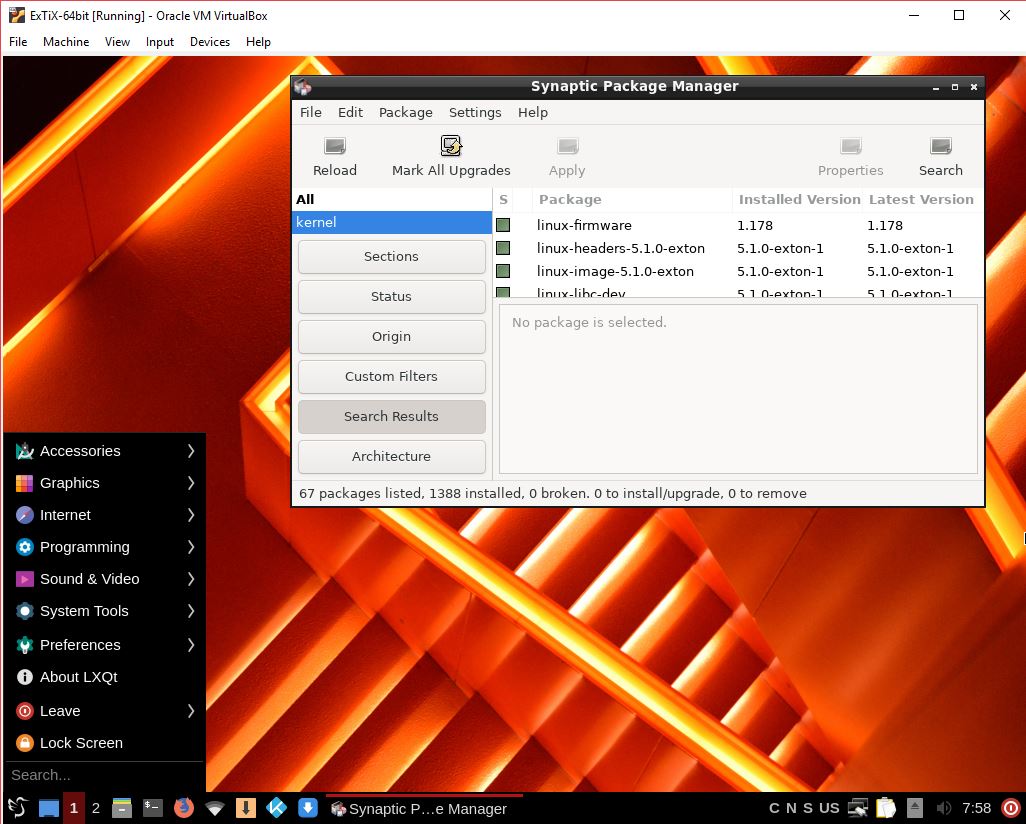Select the Custom Filters button
The image size is (1026, 824).
(x=391, y=377)
